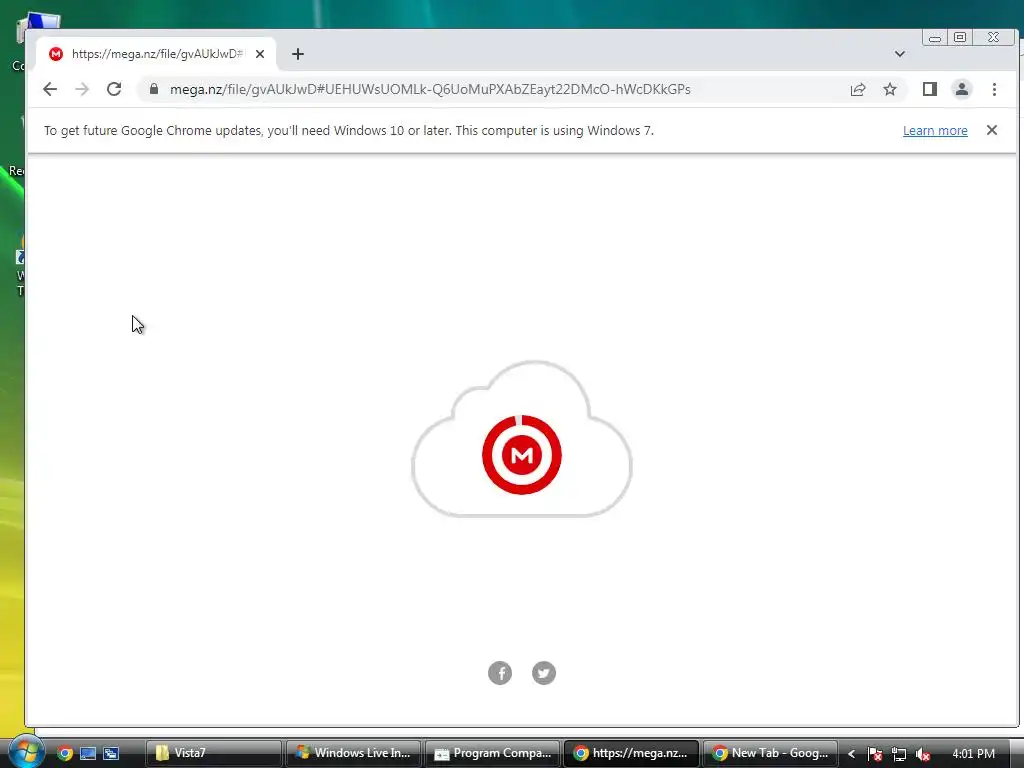The width and height of the screenshot is (1024, 768).
Task: Select the mega.nz file tab
Action: pyautogui.click(x=156, y=54)
